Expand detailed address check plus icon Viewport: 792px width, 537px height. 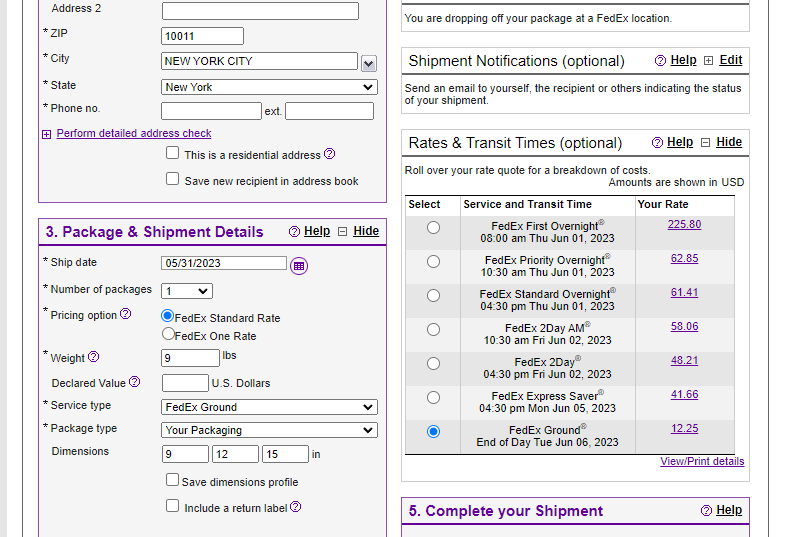(x=46, y=134)
